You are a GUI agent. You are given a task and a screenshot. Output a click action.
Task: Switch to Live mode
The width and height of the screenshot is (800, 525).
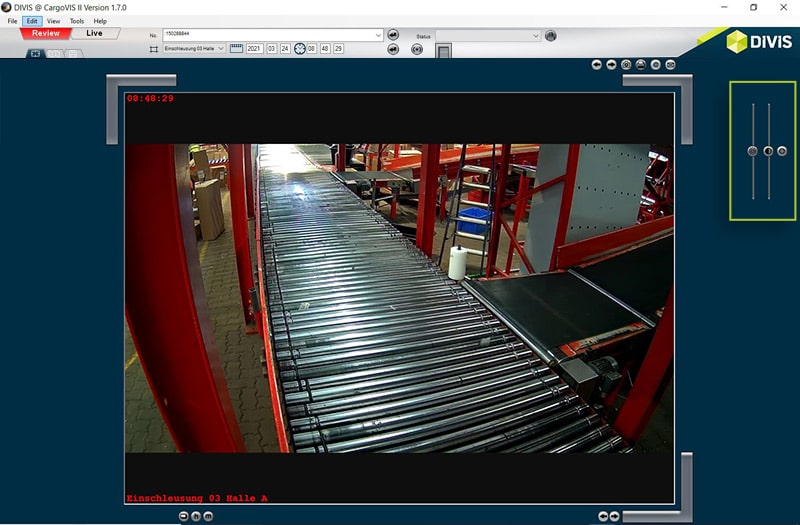pos(94,33)
